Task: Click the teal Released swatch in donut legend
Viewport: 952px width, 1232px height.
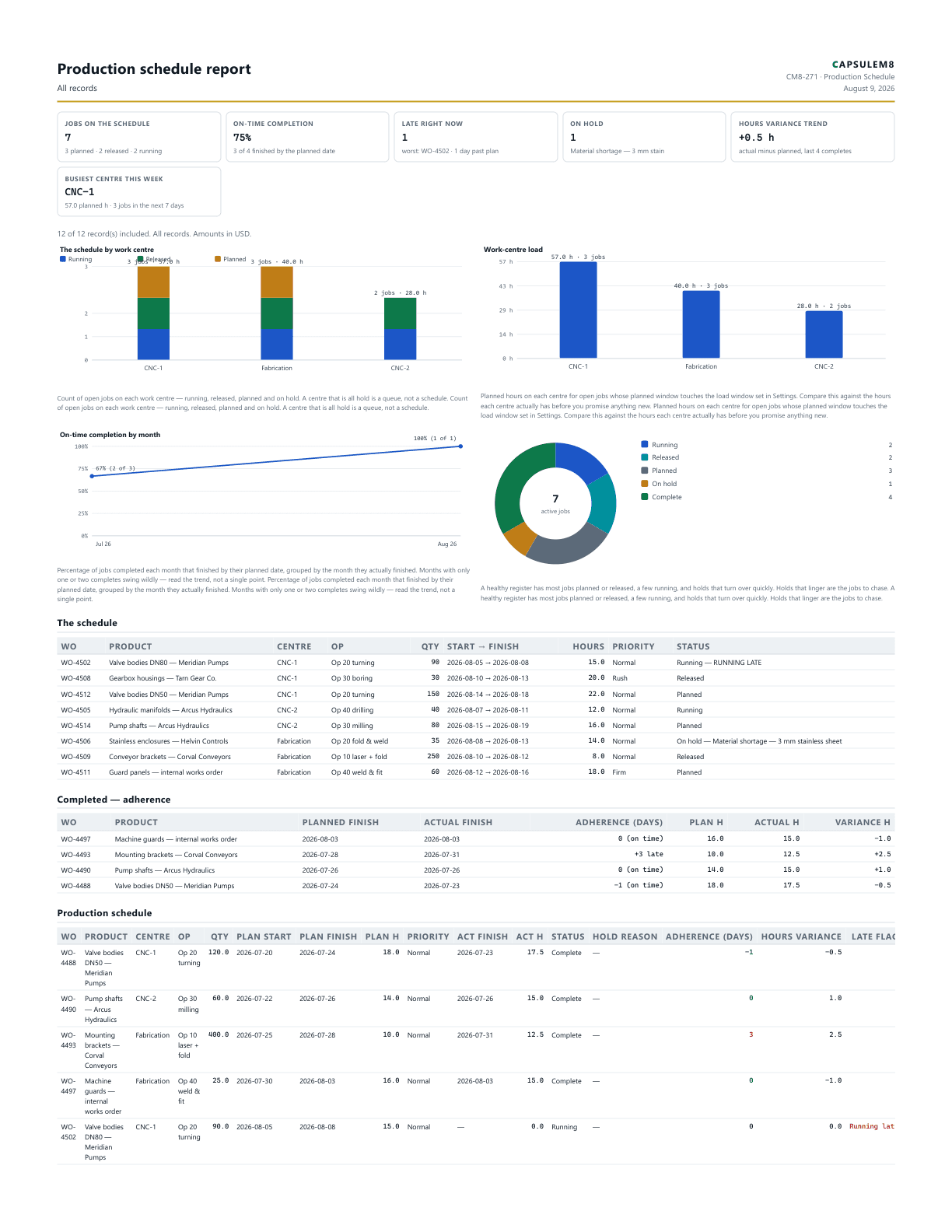Action: click(645, 457)
